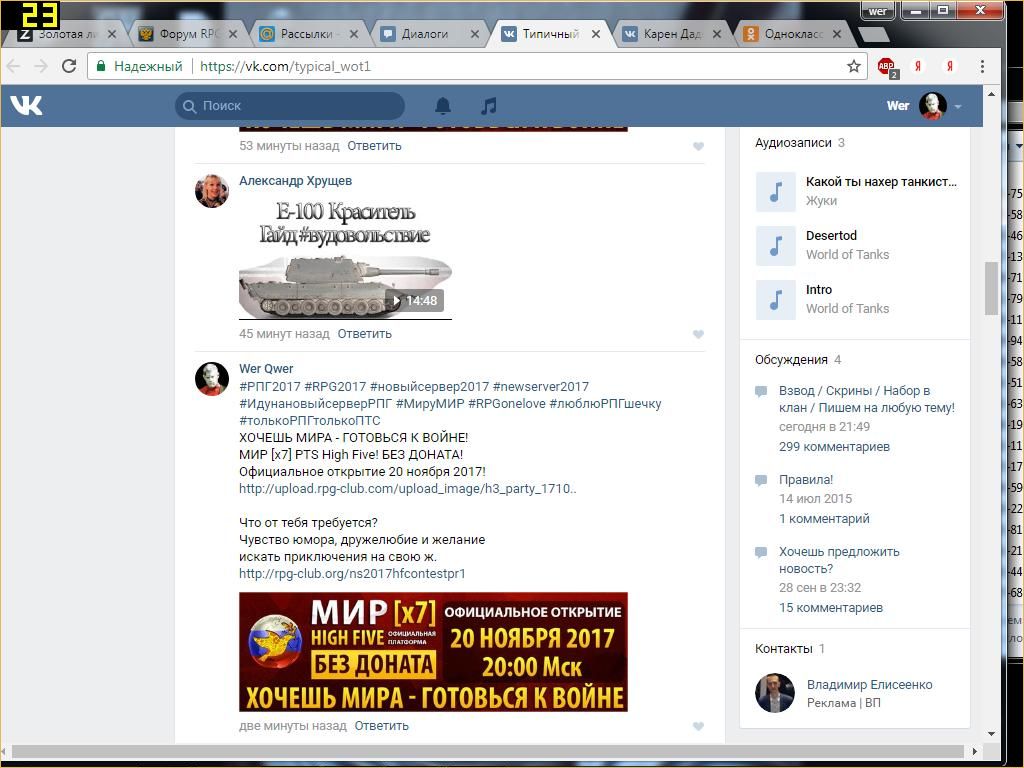
Task: Go back with browser back arrow
Action: (x=13, y=66)
